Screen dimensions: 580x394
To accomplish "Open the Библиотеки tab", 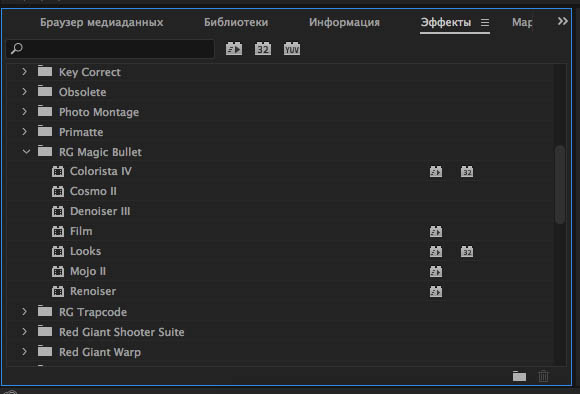I will point(236,22).
